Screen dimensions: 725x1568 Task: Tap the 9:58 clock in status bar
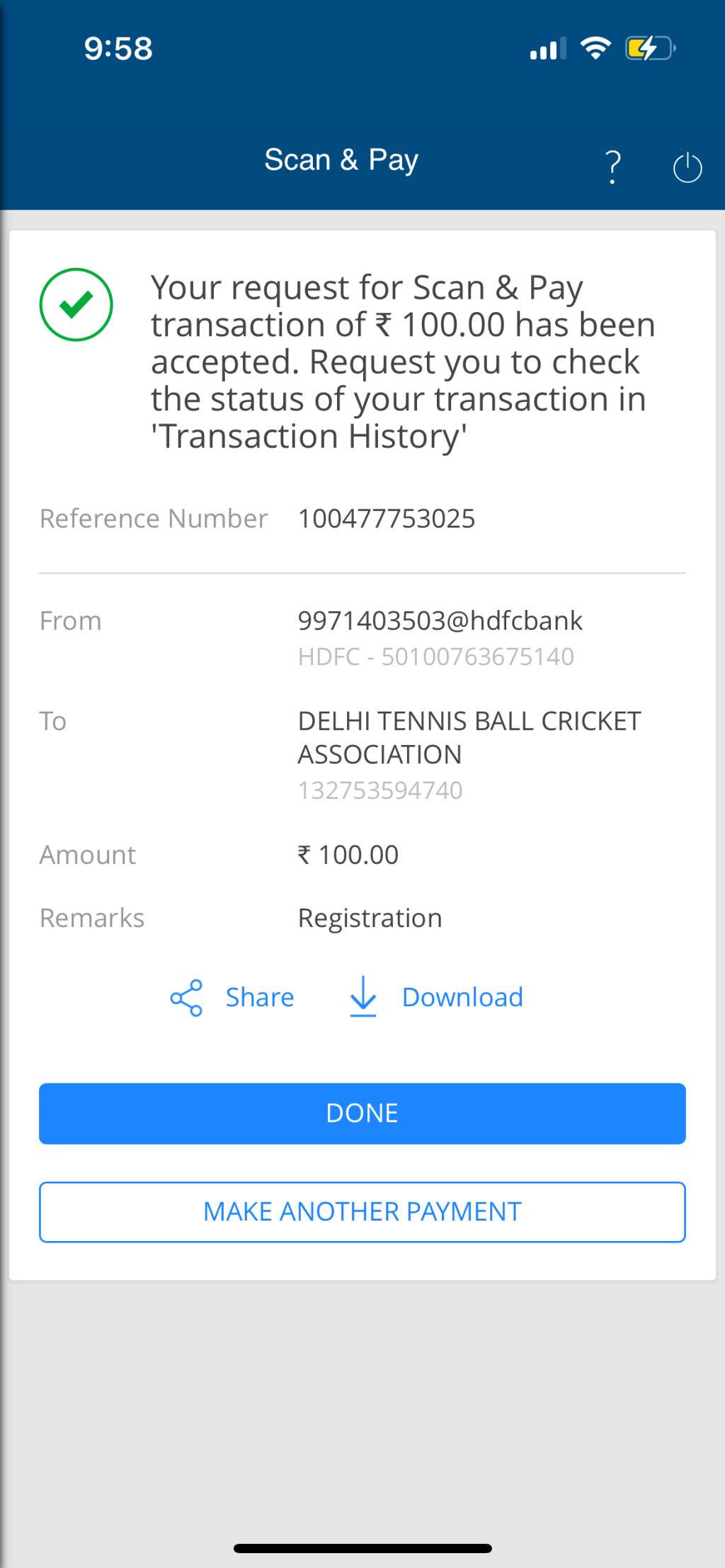[118, 49]
